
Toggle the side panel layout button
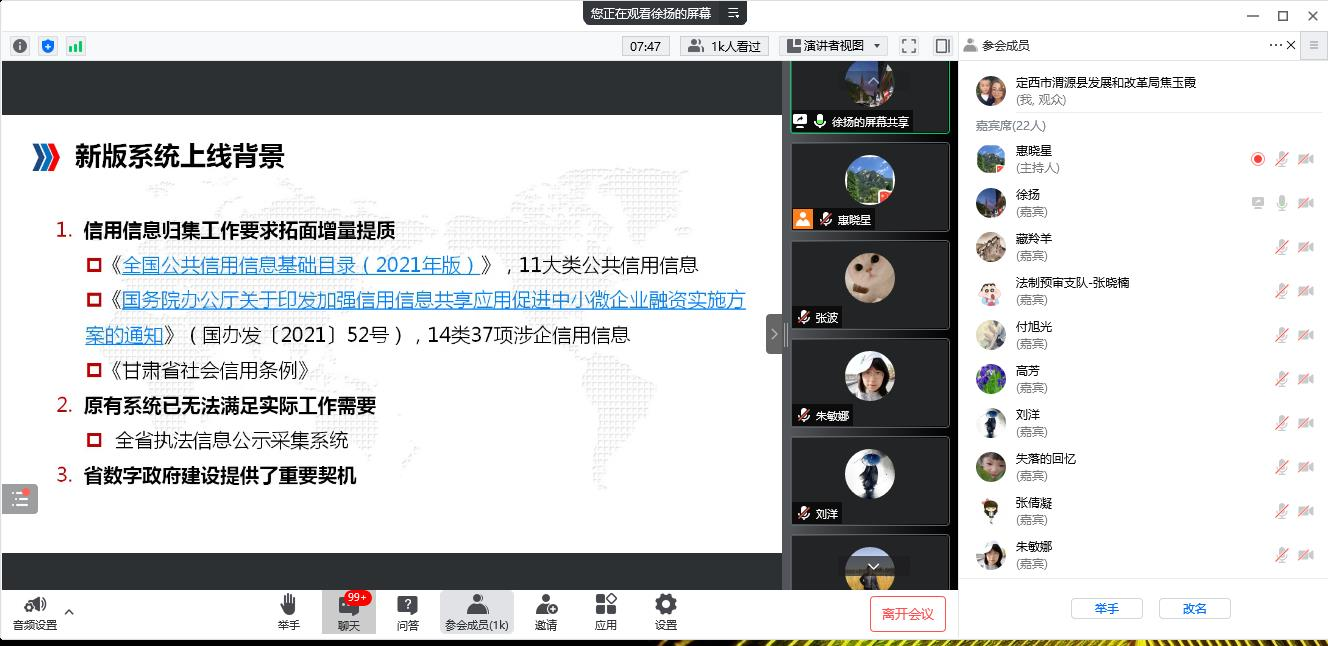tap(942, 46)
